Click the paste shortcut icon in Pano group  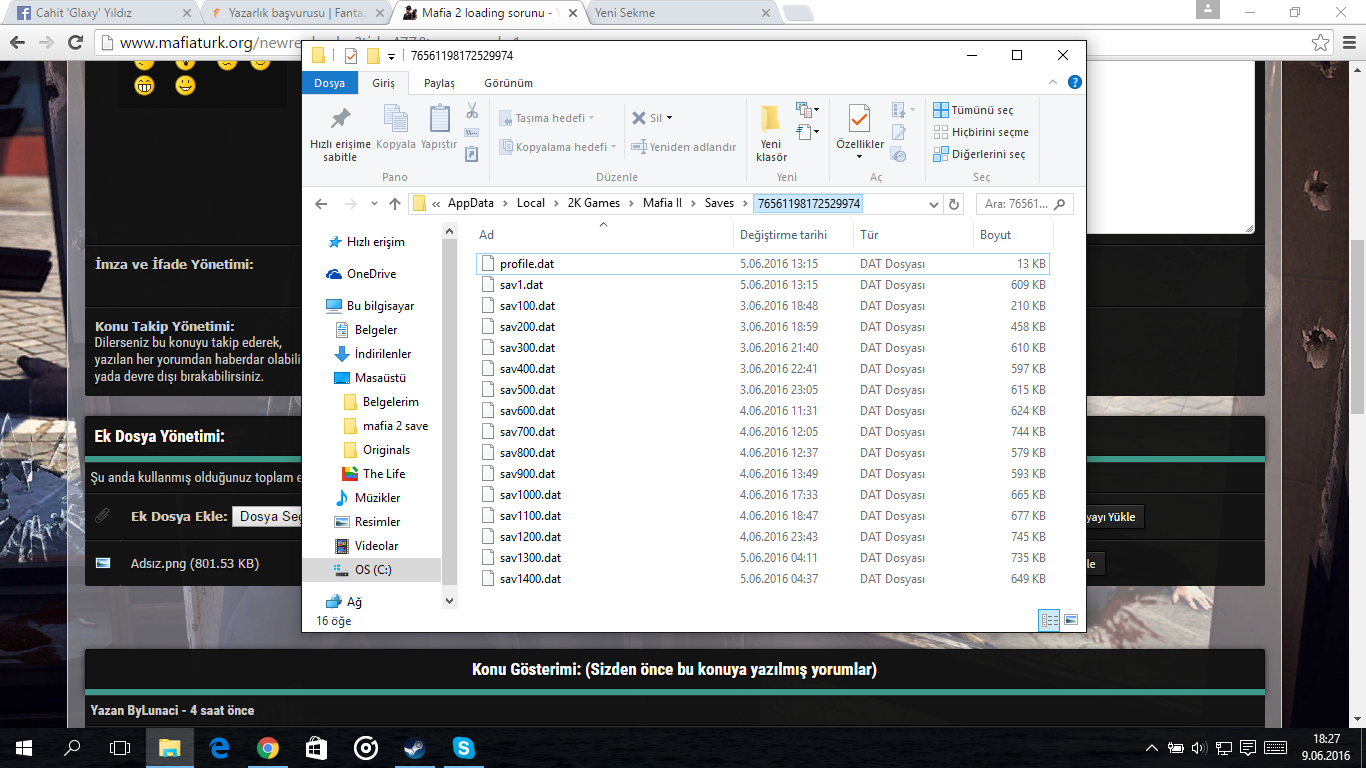[x=473, y=153]
